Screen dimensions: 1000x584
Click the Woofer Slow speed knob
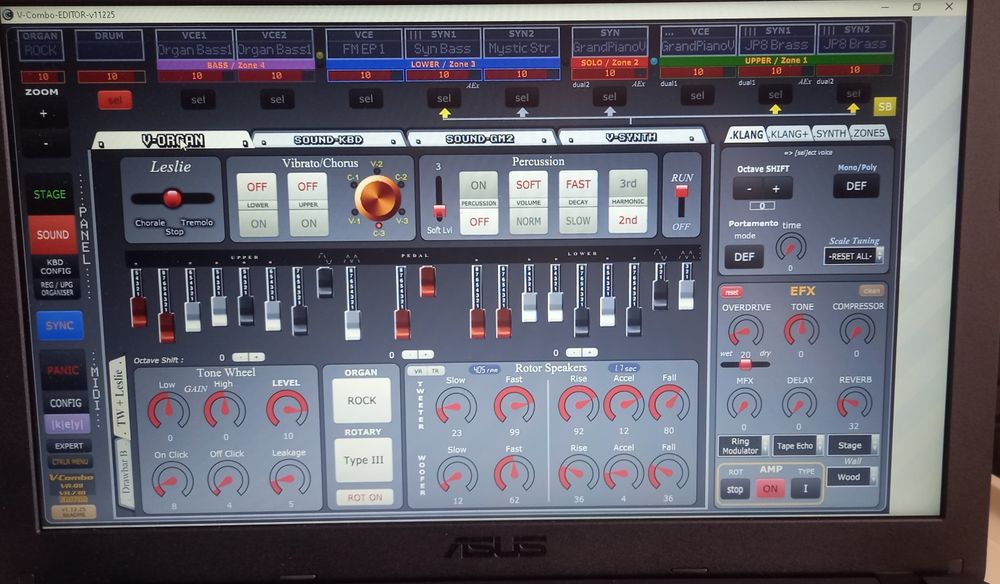(x=457, y=476)
